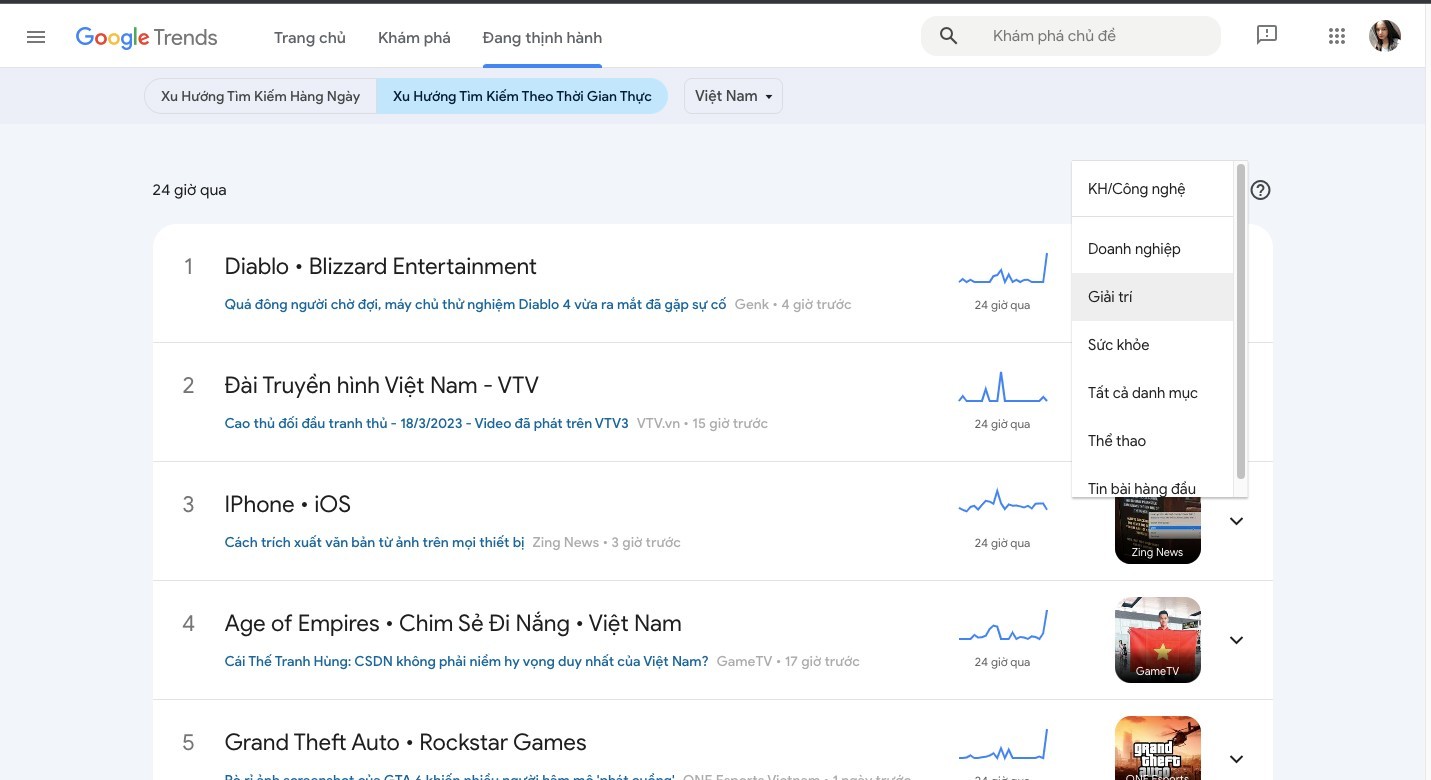1431x780 pixels.
Task: Choose Sức khỏe category
Action: click(x=1153, y=345)
